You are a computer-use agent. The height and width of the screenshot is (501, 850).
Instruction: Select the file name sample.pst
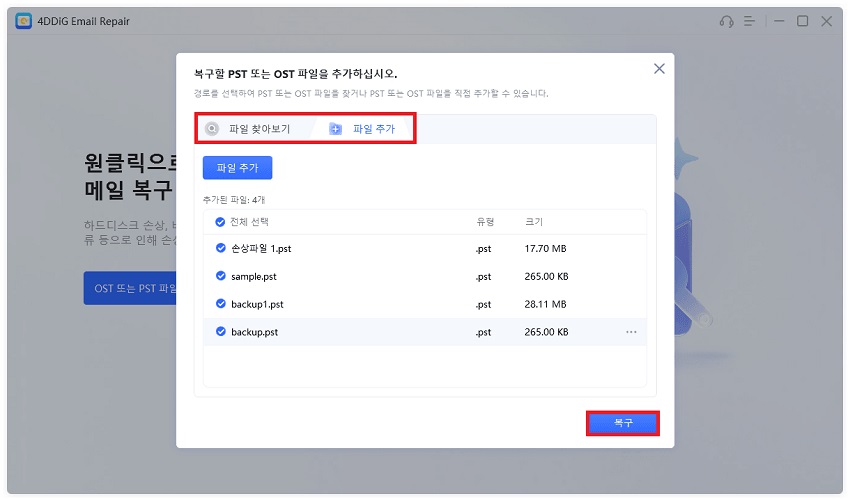(x=254, y=277)
